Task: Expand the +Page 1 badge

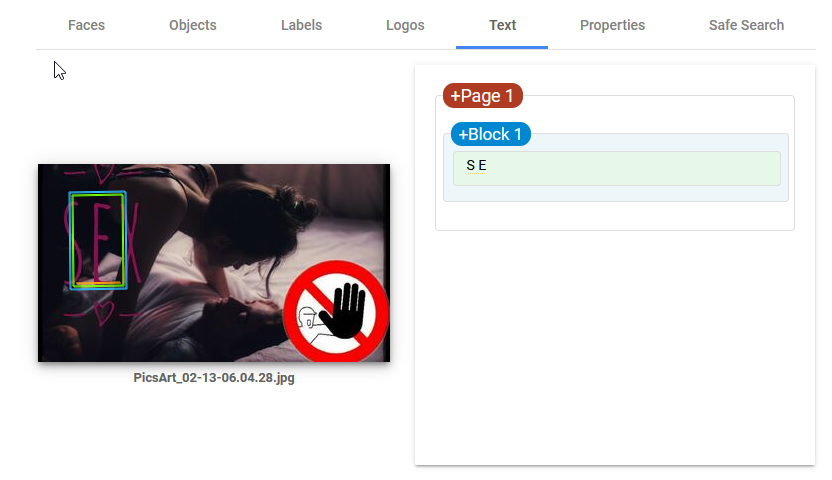Action: click(483, 95)
